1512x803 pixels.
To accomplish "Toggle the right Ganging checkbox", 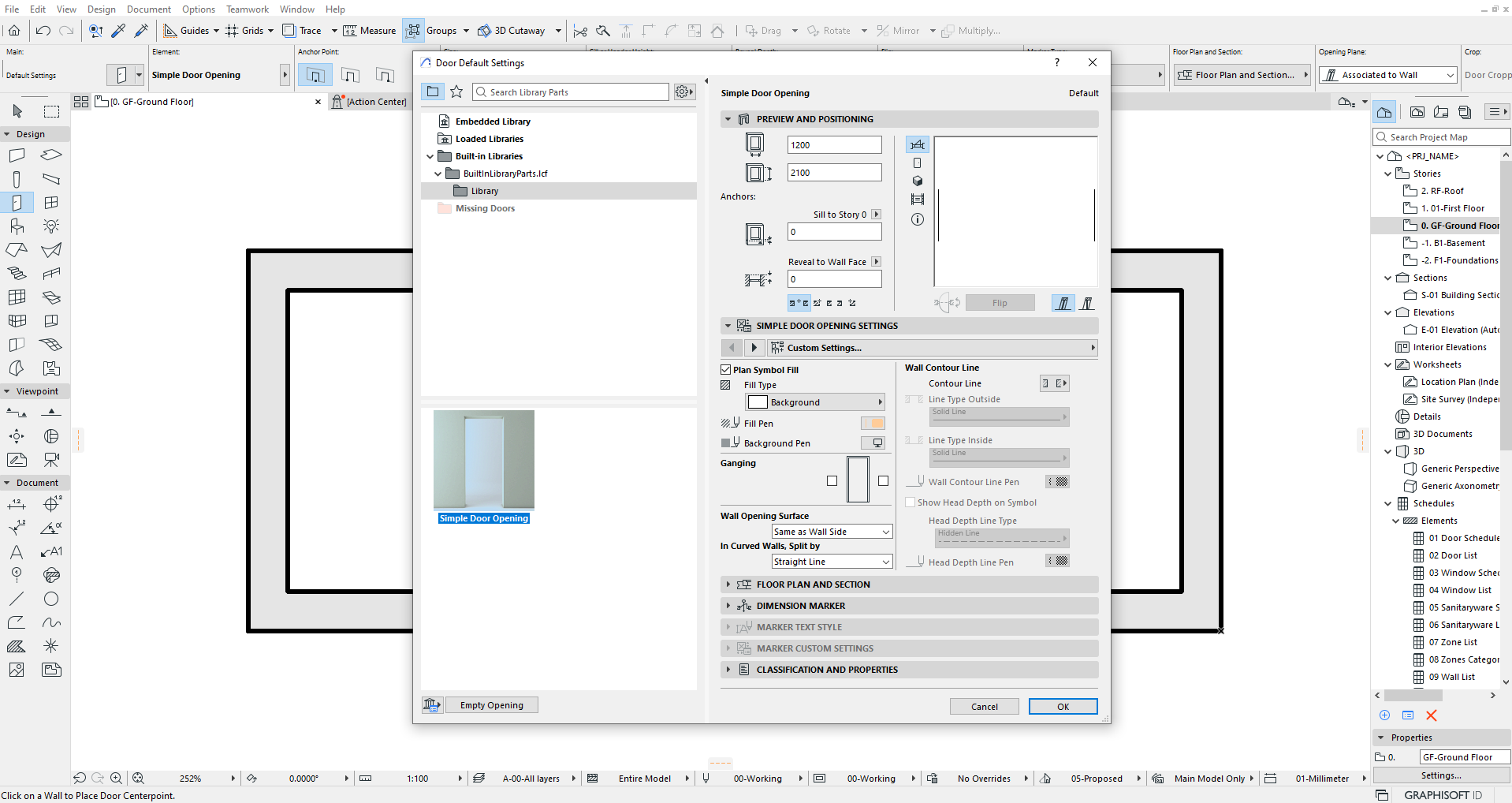I will (883, 481).
